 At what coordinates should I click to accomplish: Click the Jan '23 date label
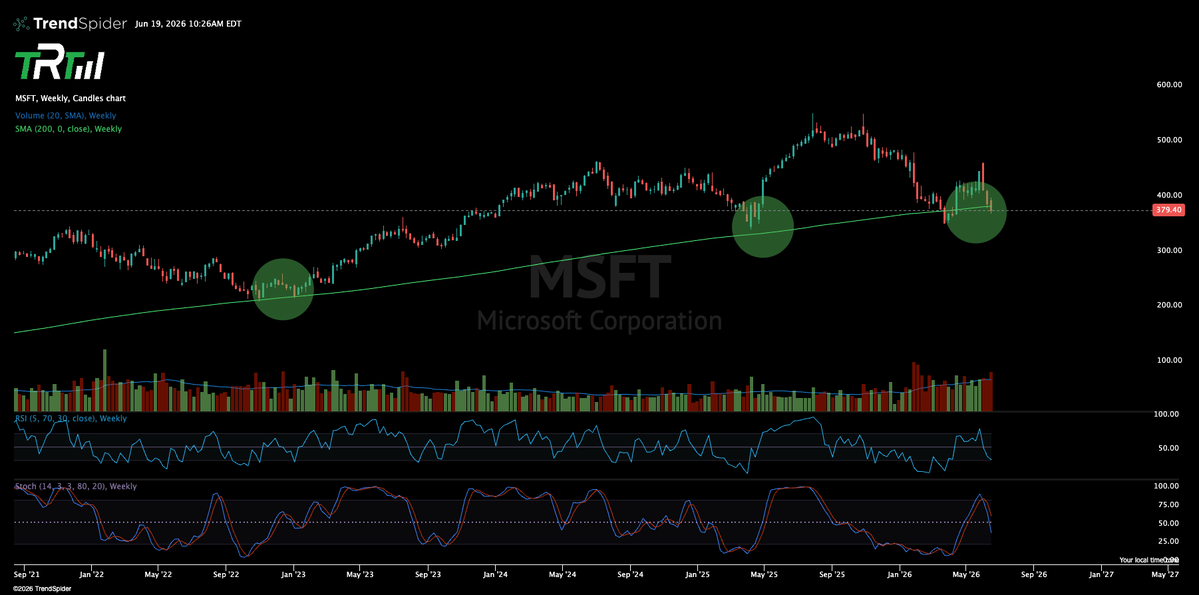click(x=293, y=573)
